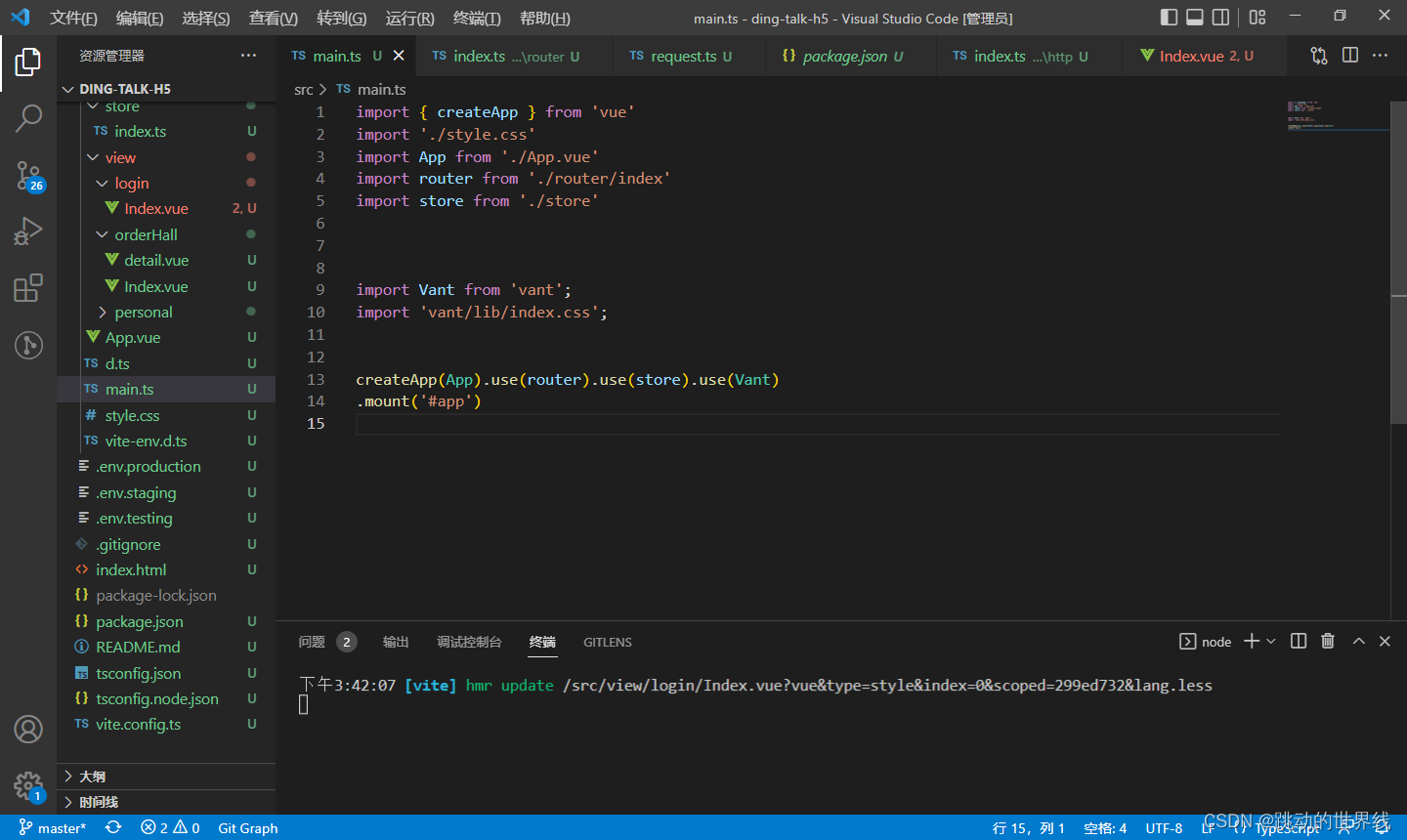This screenshot has width=1407, height=840.
Task: Open 文件(F) menu
Action: pyautogui.click(x=74, y=18)
